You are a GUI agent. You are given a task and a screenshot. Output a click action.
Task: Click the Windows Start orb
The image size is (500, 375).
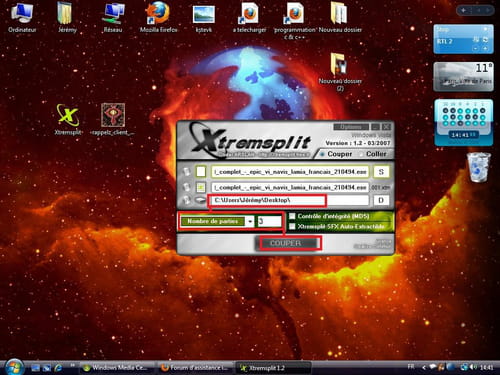[14, 367]
